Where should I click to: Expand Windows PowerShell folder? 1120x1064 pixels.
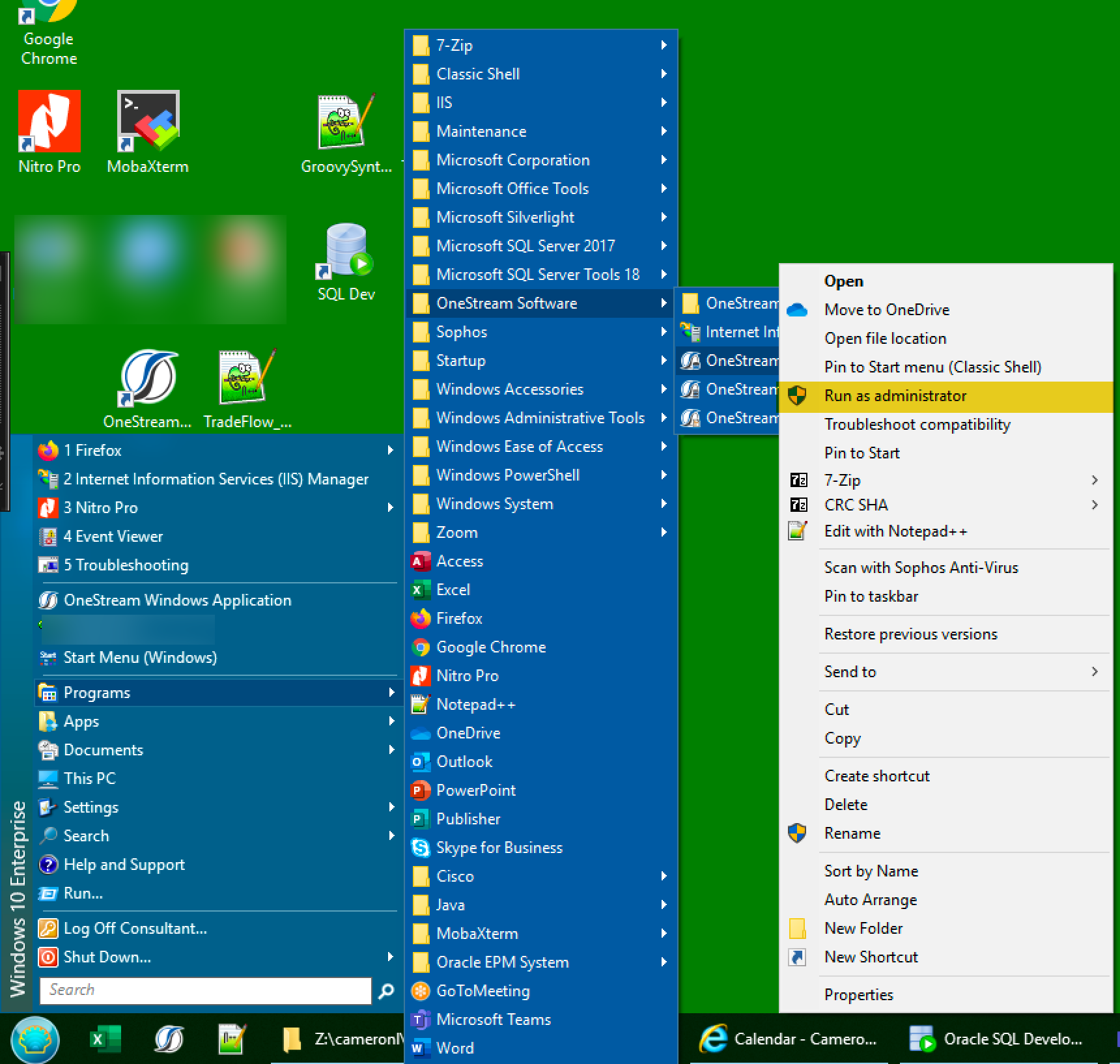point(541,475)
